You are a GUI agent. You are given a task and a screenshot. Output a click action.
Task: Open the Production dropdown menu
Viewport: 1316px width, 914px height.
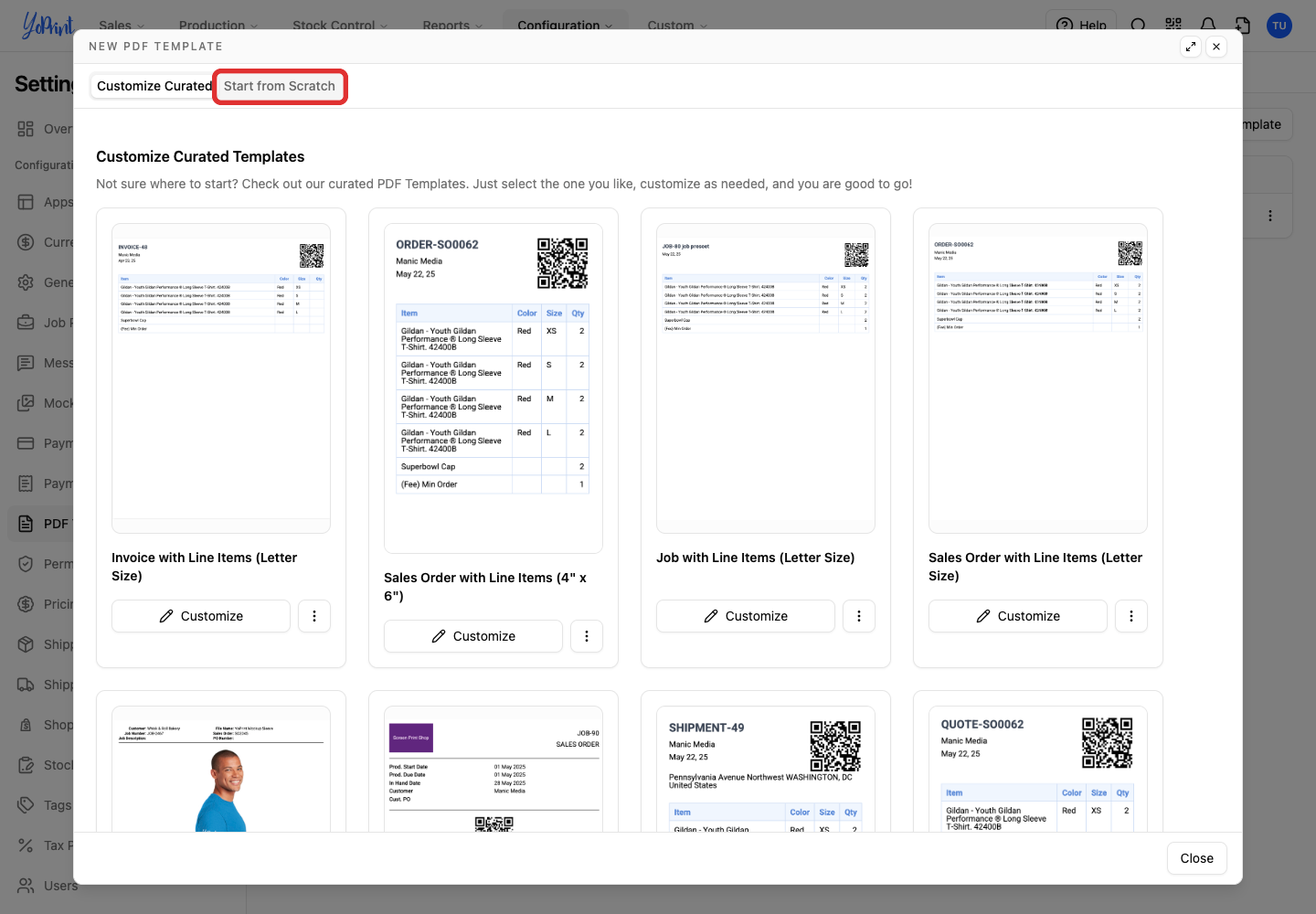218,26
